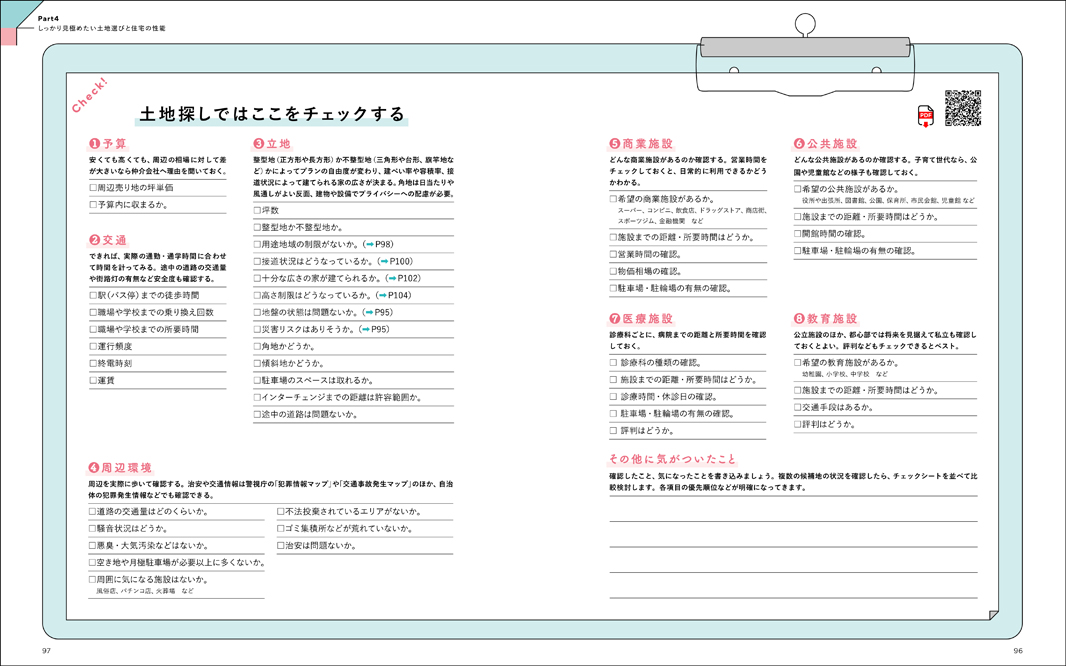Tick the 途中の道路は問題ないか checkbox

258,415
